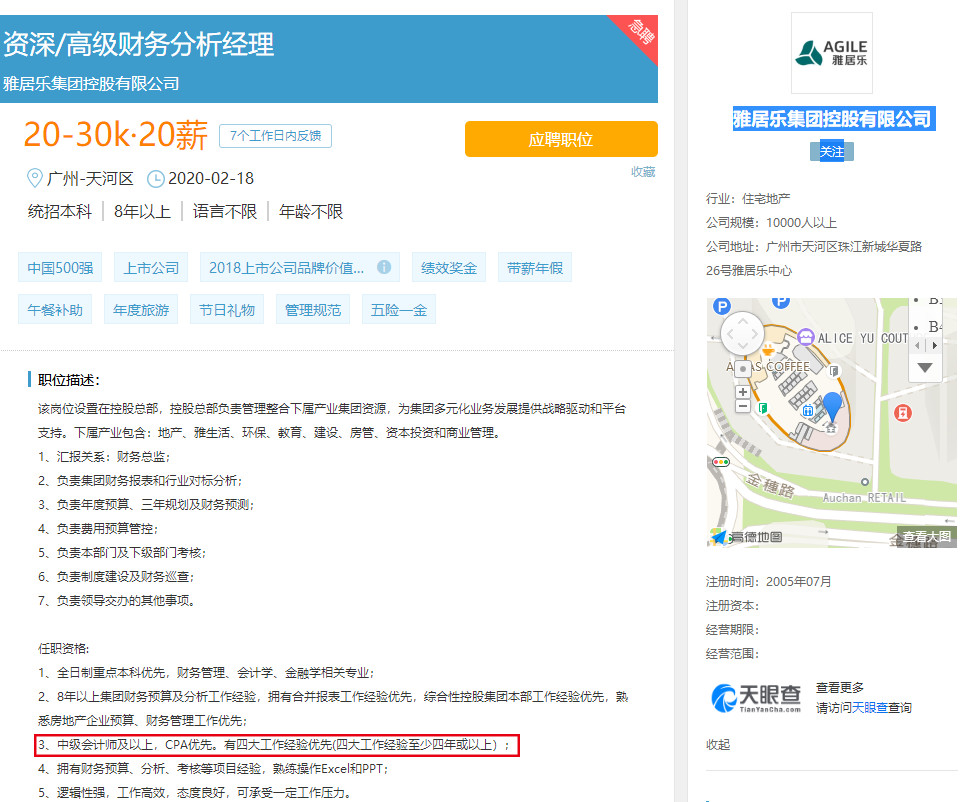Click the 急聘 urgent ribbon
976x802 pixels.
639,32
